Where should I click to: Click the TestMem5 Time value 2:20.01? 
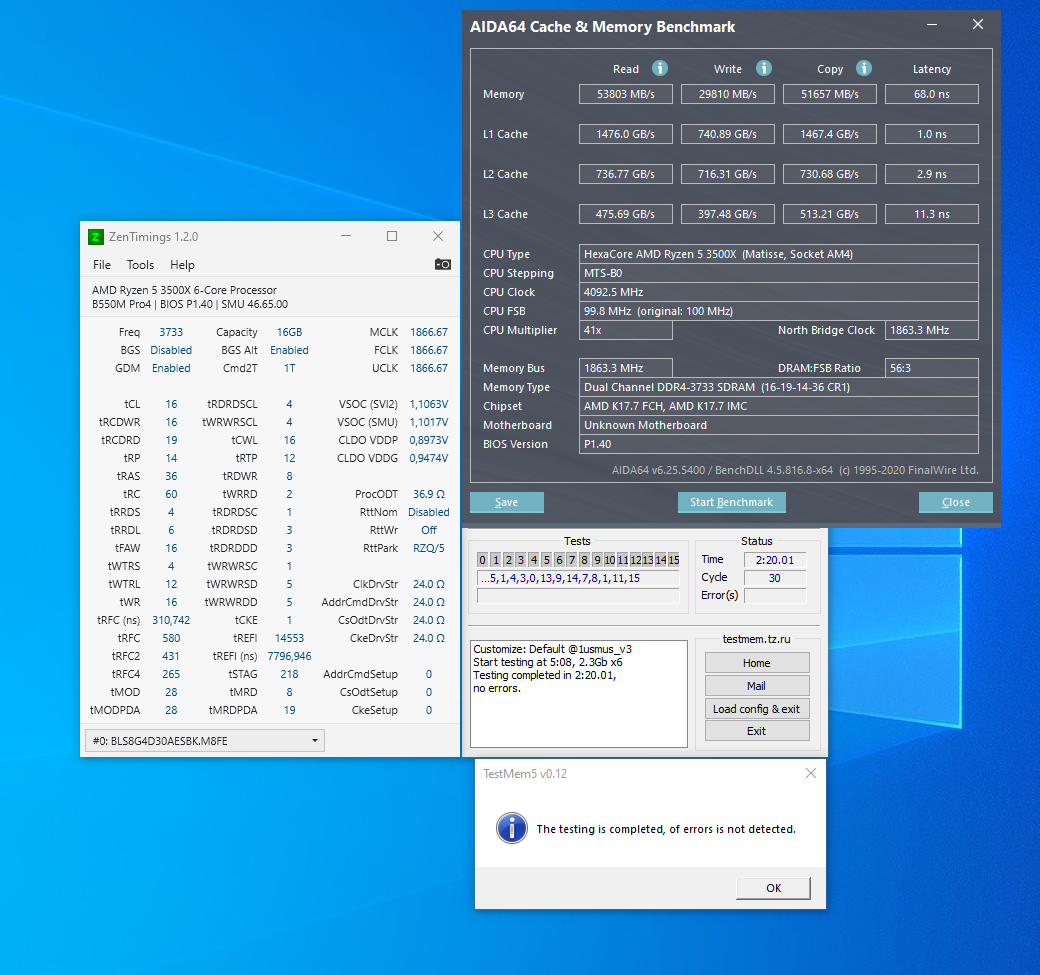click(x=775, y=560)
